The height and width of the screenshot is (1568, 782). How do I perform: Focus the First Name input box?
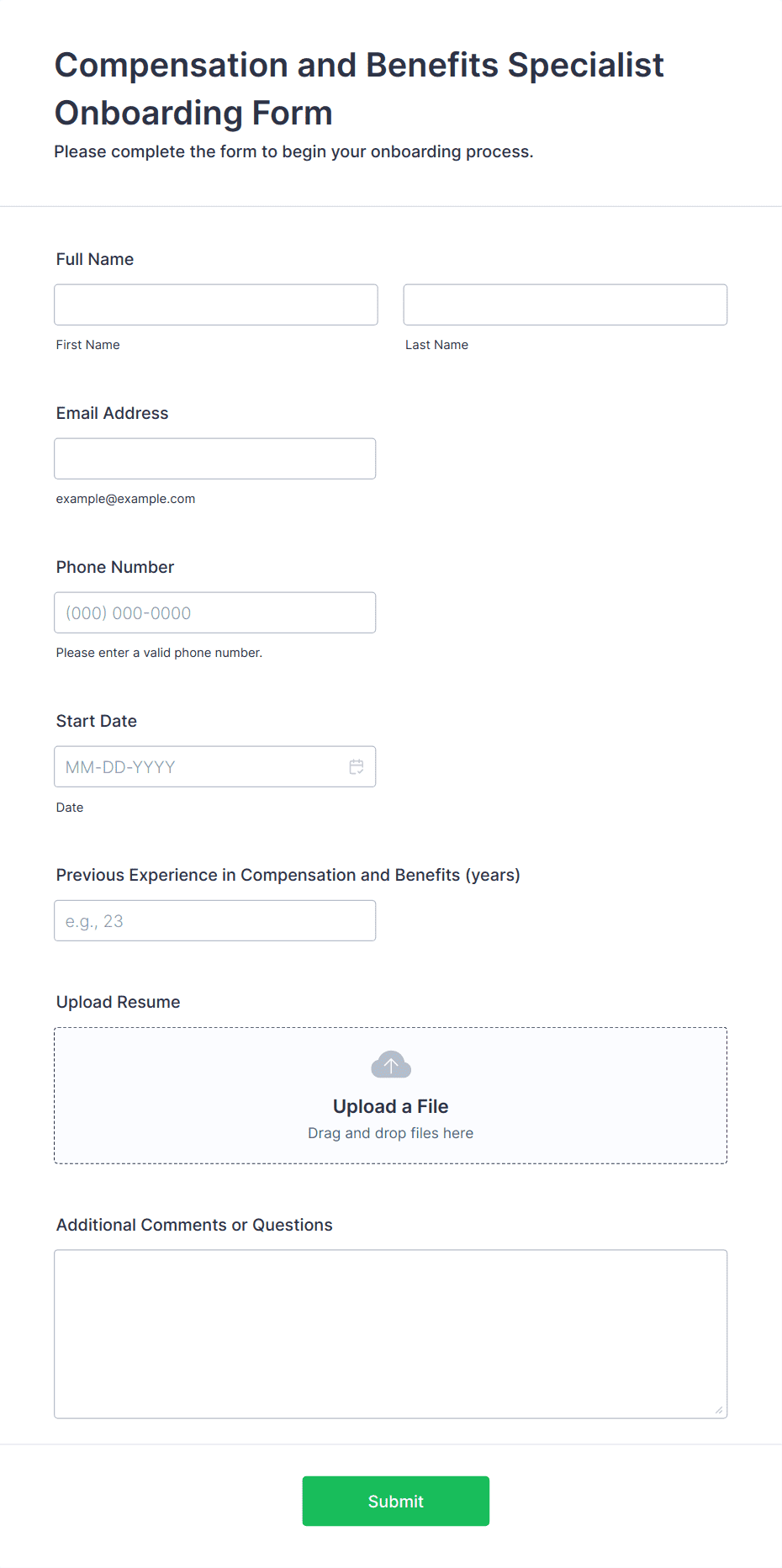216,305
